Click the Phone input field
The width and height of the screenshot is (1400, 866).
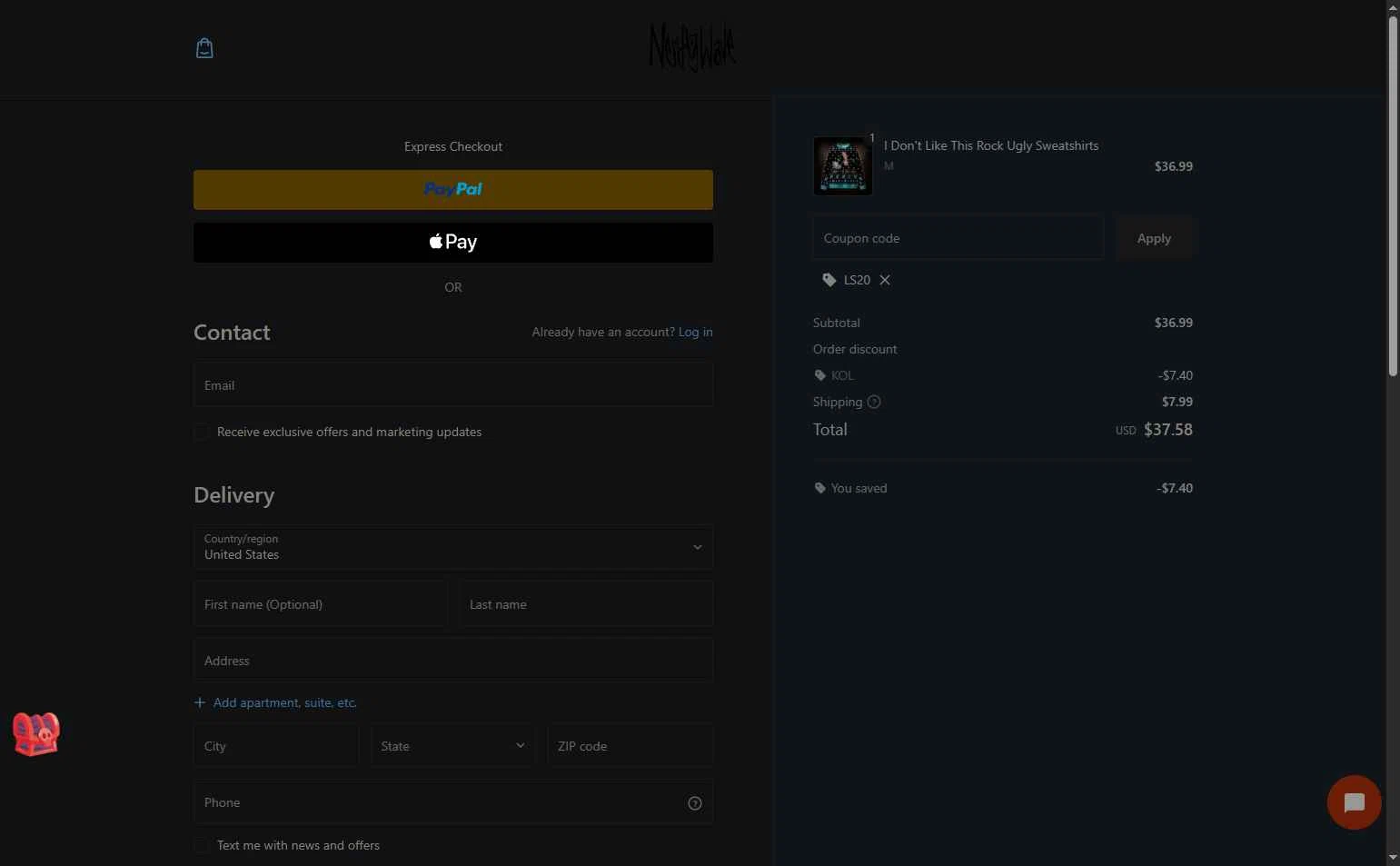(x=453, y=802)
